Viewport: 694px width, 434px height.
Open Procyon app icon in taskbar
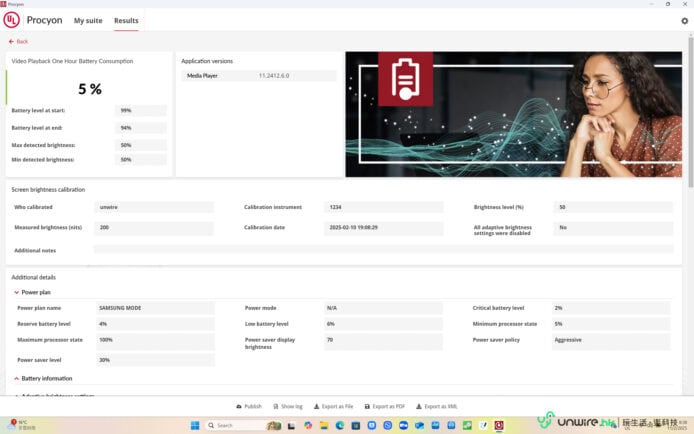click(499, 425)
